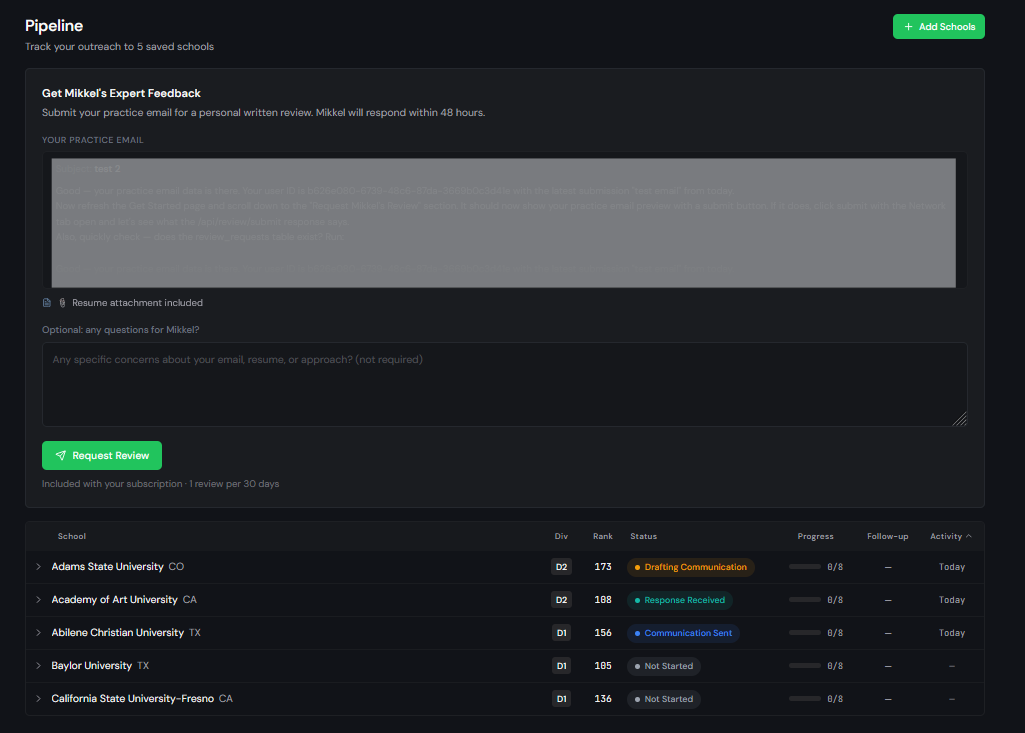Click the paperclip icon for the resume attachment
The height and width of the screenshot is (733, 1025).
[61, 303]
